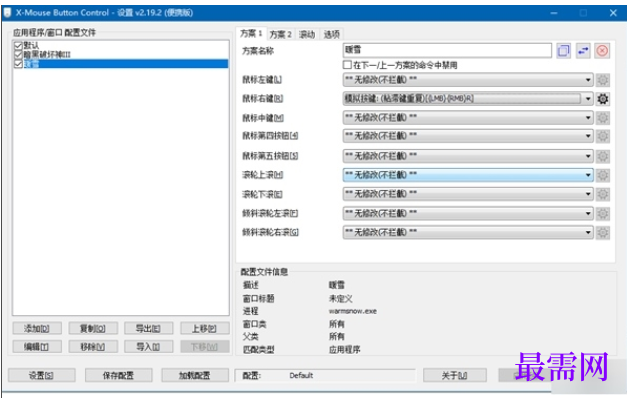Click the 未定义 window title value
Image resolution: width=627 pixels, height=398 pixels.
pos(341,298)
